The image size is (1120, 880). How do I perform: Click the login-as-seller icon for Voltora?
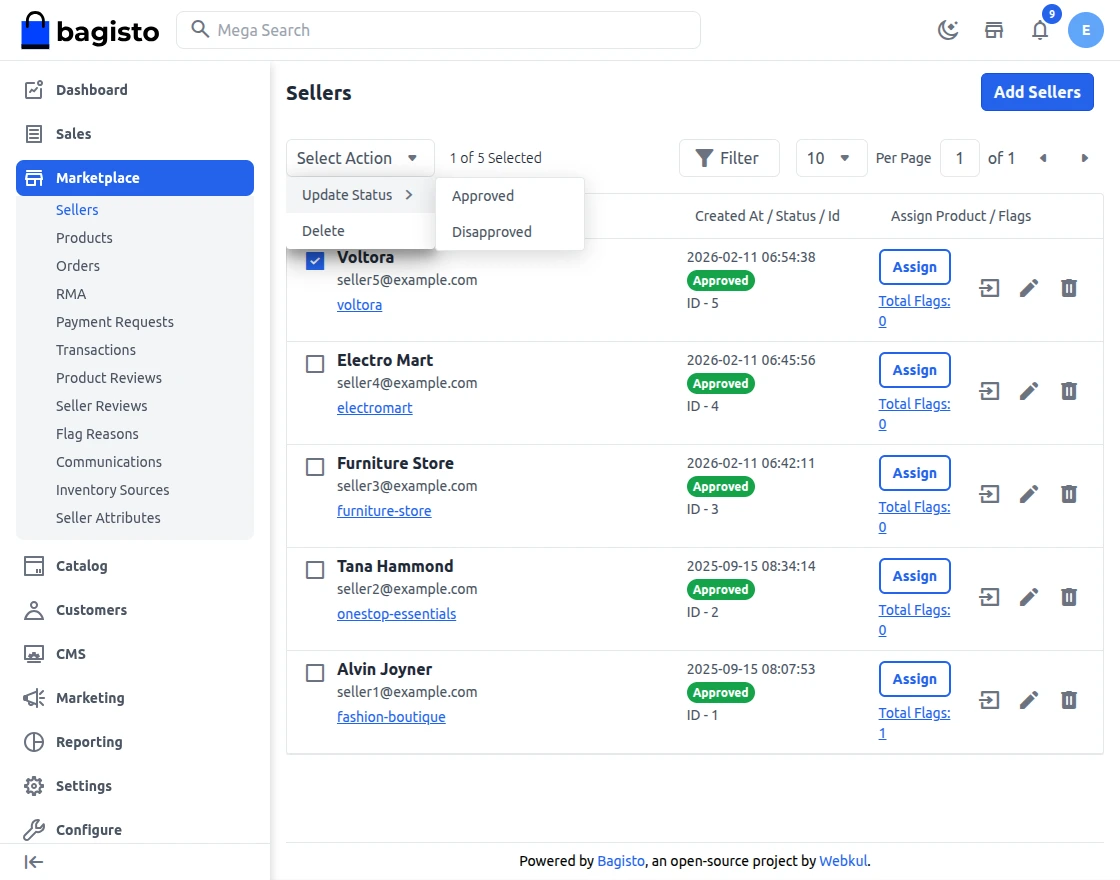click(989, 289)
